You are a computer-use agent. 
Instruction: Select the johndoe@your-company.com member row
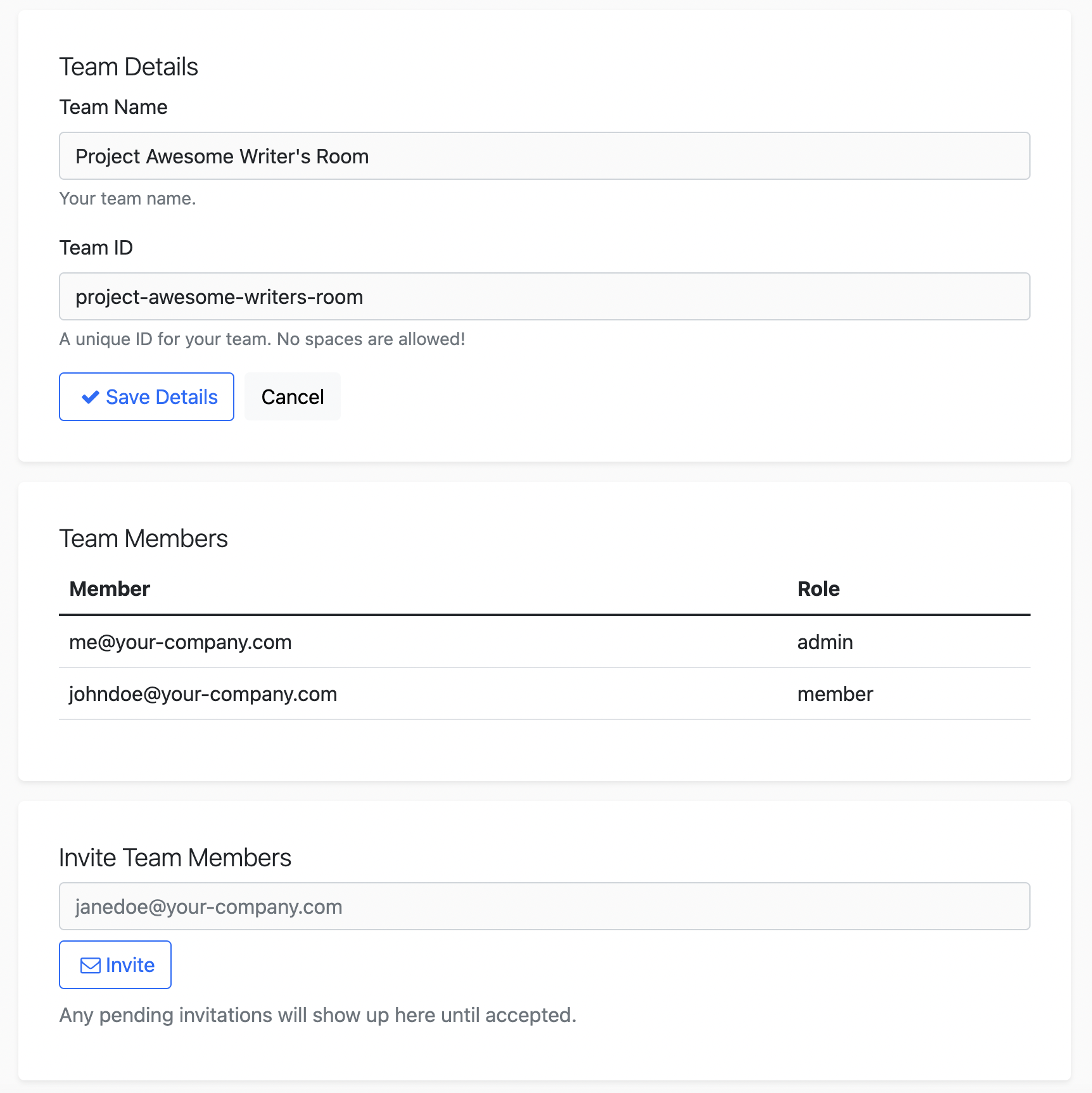click(203, 694)
